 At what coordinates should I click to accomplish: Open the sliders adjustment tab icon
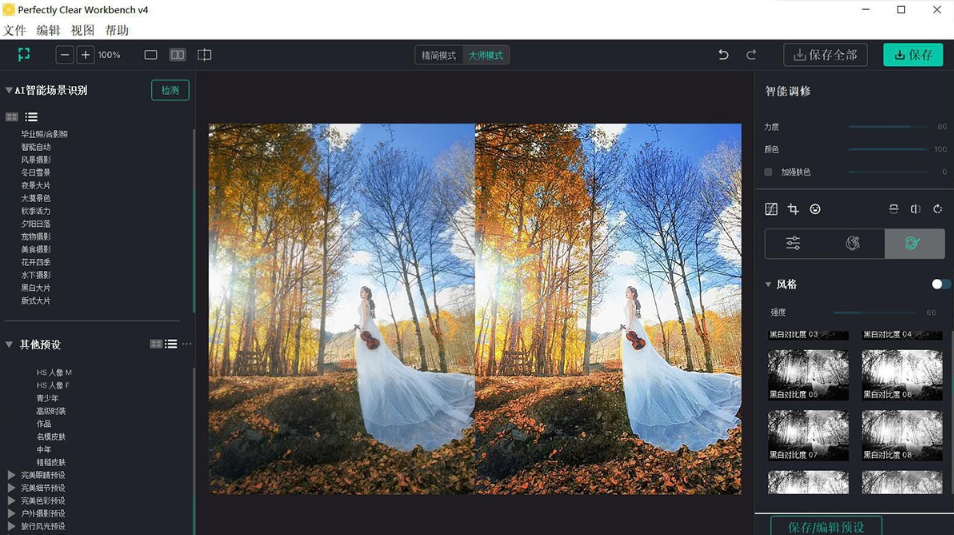click(x=793, y=243)
